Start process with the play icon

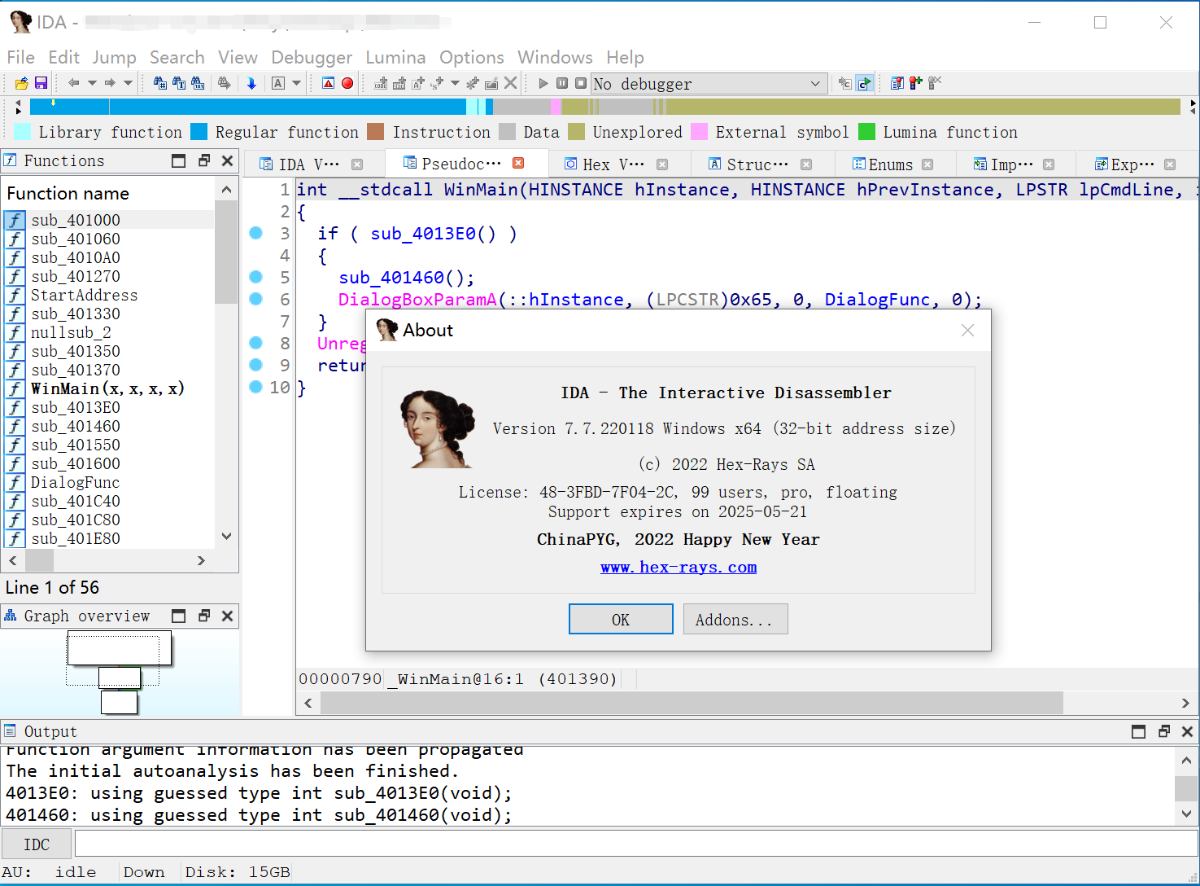(543, 84)
